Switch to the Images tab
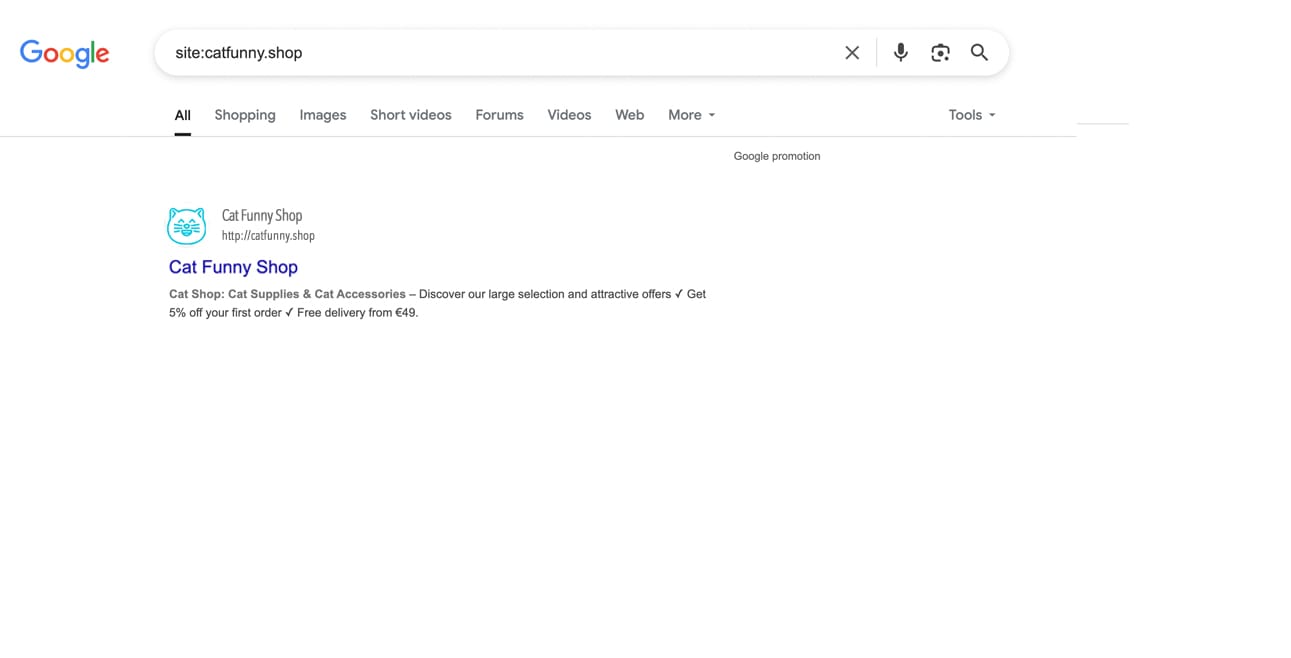 click(323, 115)
